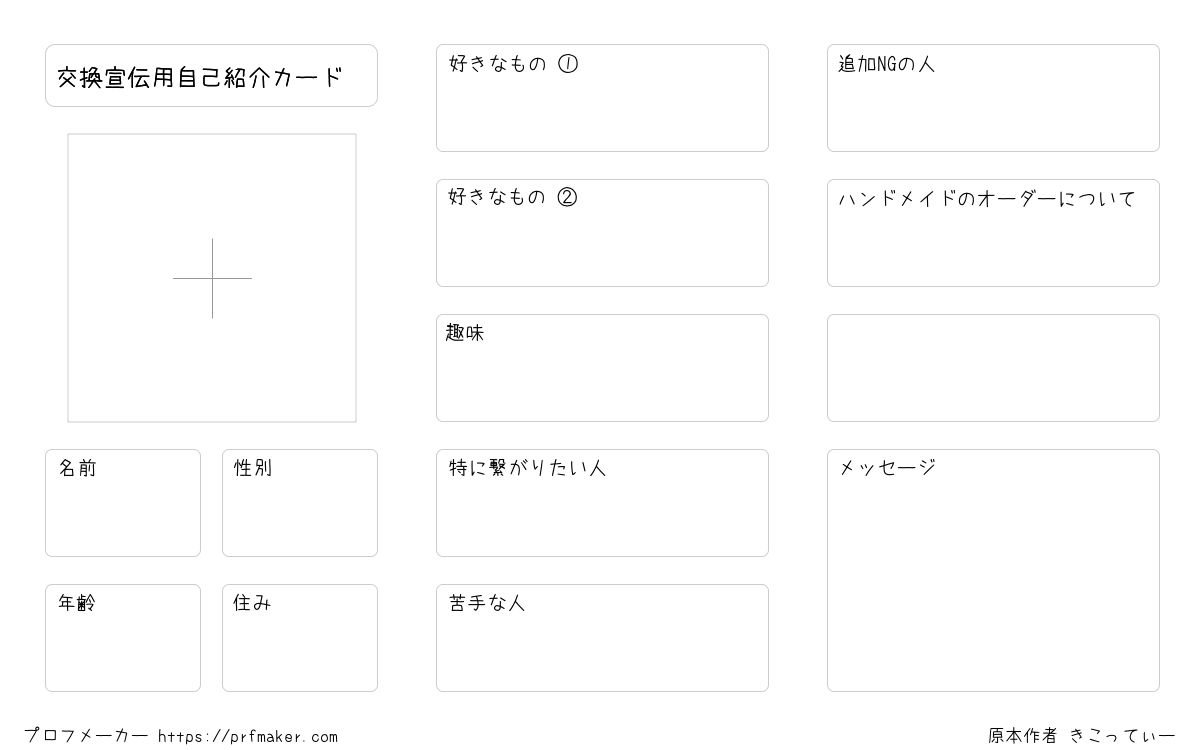The height and width of the screenshot is (750, 1200).
Task: Select the 苦手な人 box
Action: [x=602, y=638]
